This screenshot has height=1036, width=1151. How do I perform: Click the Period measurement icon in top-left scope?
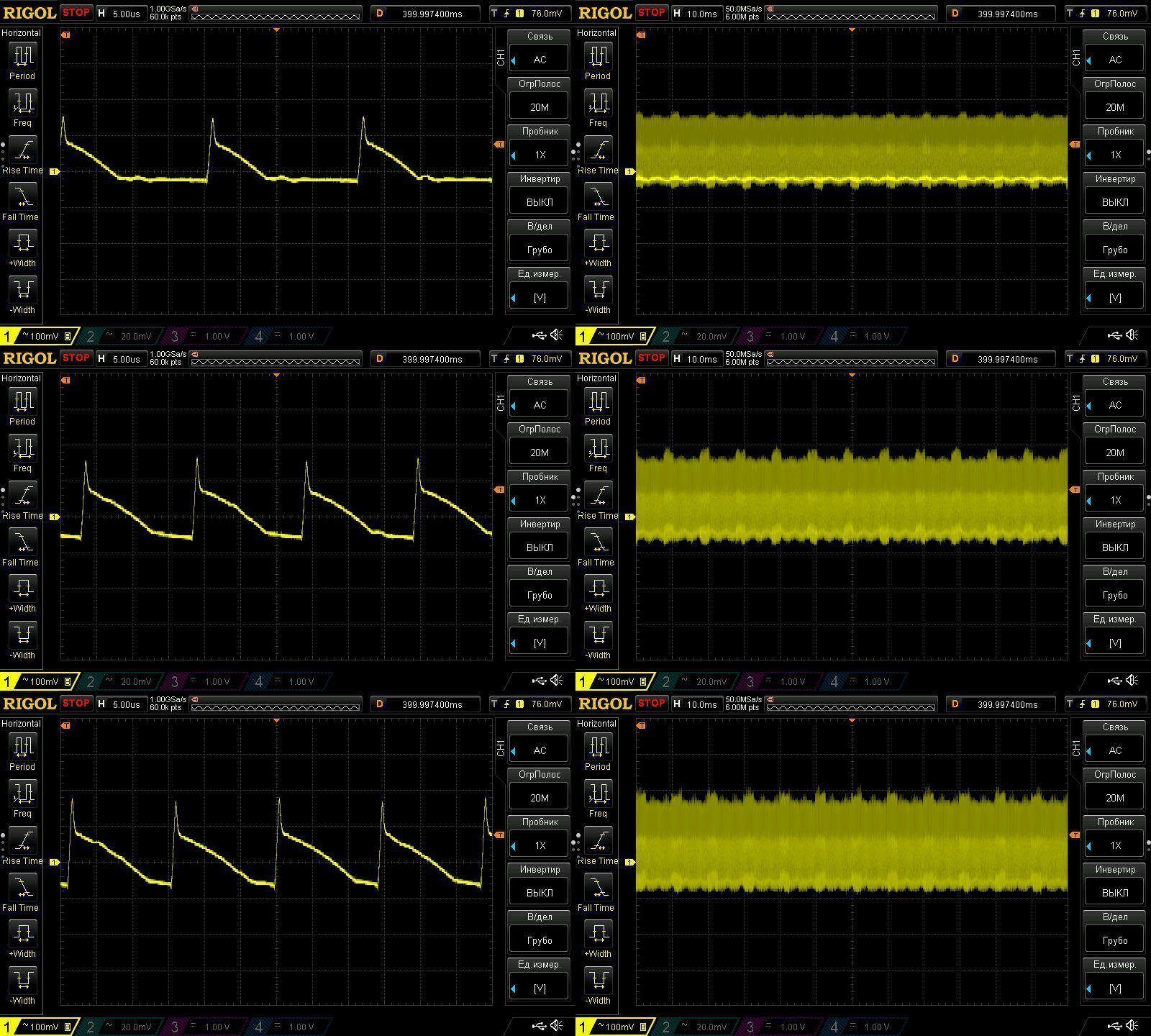point(22,56)
